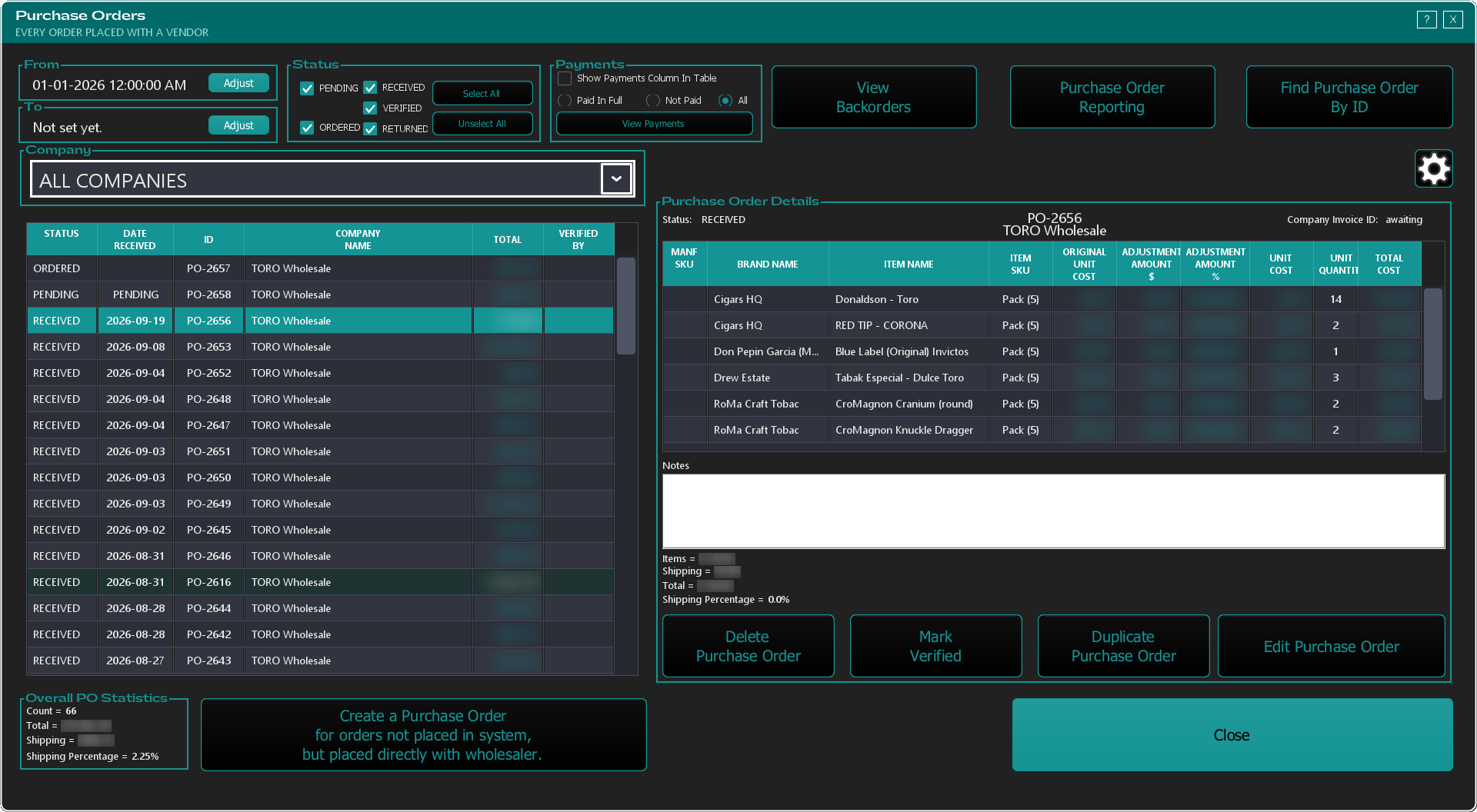Sort by COMPANY NAME column header
The height and width of the screenshot is (812, 1477).
358,239
